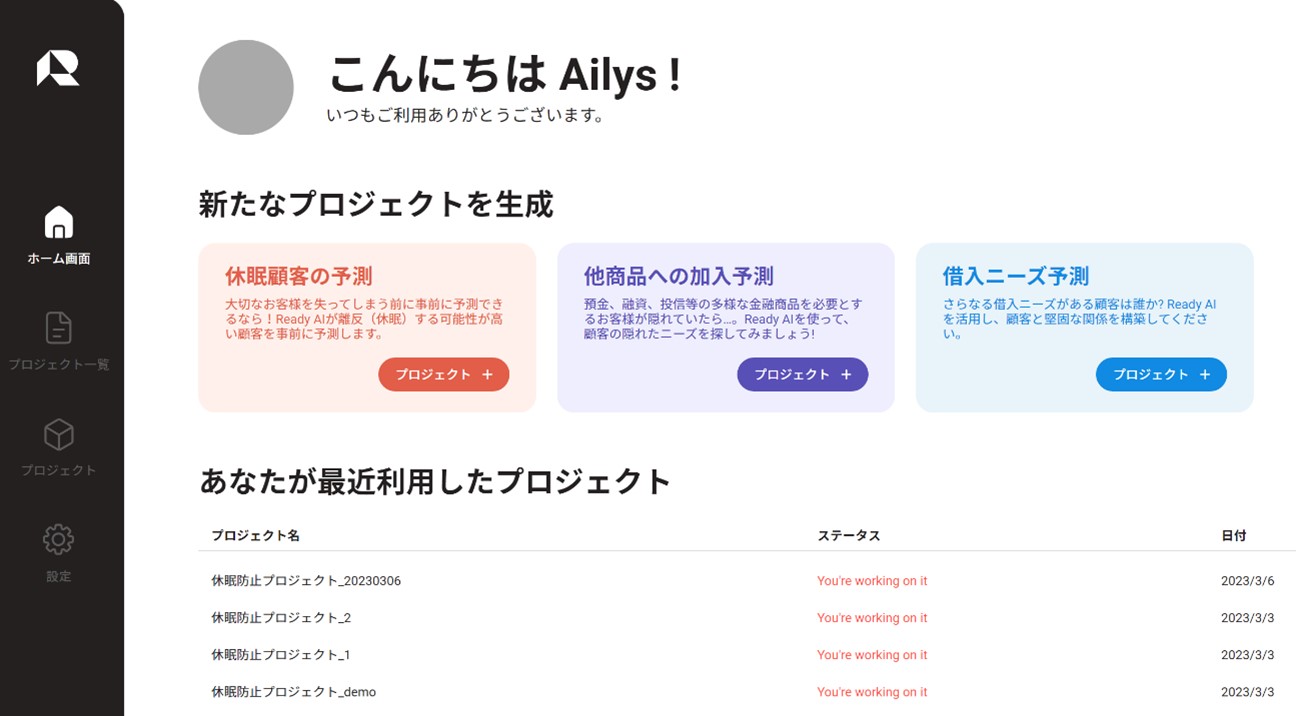Viewport: 1296px width, 716px height.
Task: Click the status of 休眠防止プロジェクト_demo
Action: 872,692
